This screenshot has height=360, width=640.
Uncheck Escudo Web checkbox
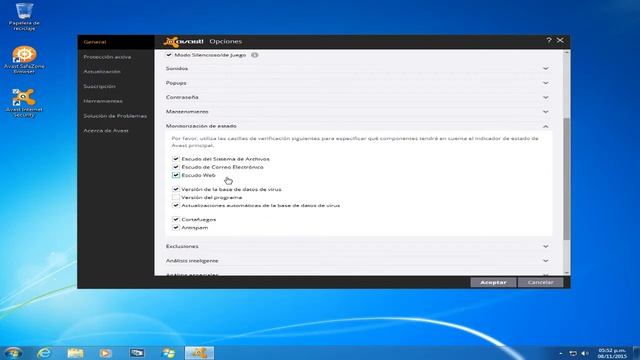(x=176, y=175)
